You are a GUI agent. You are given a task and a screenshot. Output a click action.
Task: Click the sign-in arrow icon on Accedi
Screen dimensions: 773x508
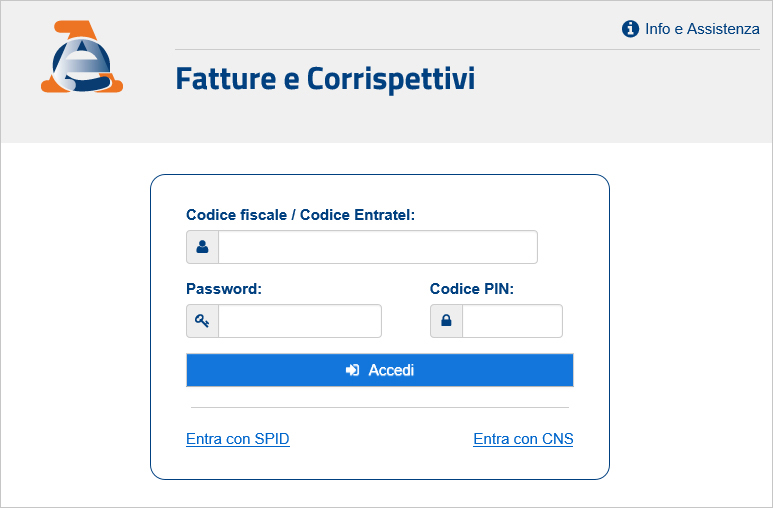[352, 370]
